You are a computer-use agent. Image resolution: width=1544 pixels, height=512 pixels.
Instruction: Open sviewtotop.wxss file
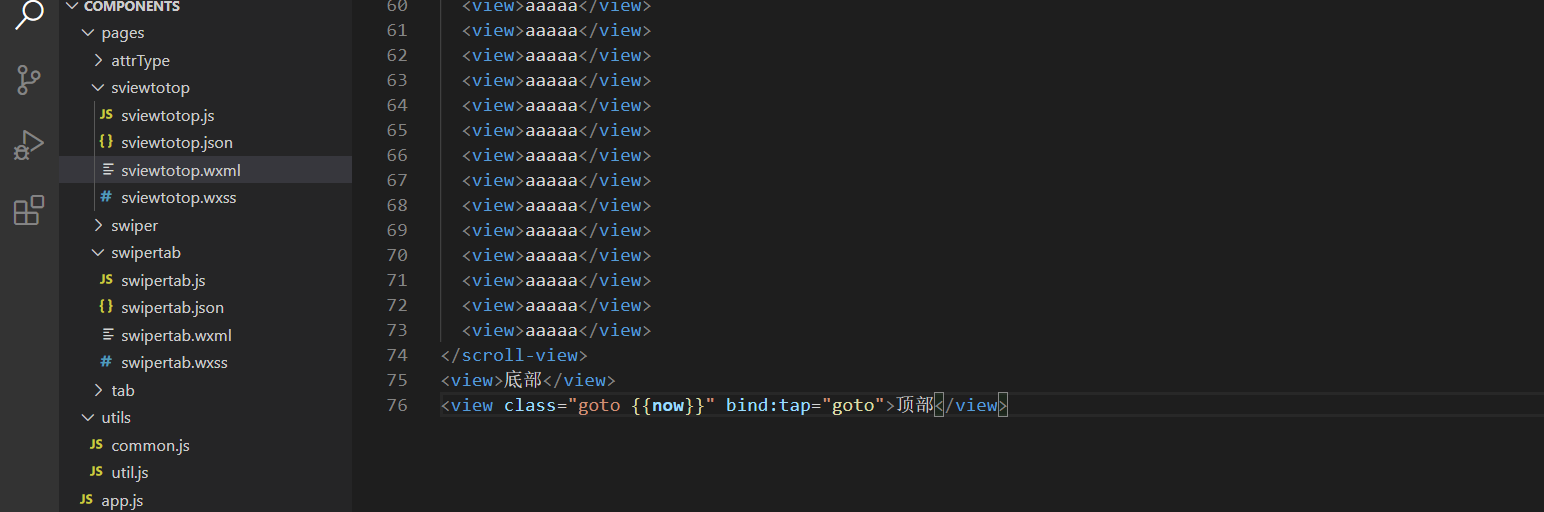pos(179,198)
